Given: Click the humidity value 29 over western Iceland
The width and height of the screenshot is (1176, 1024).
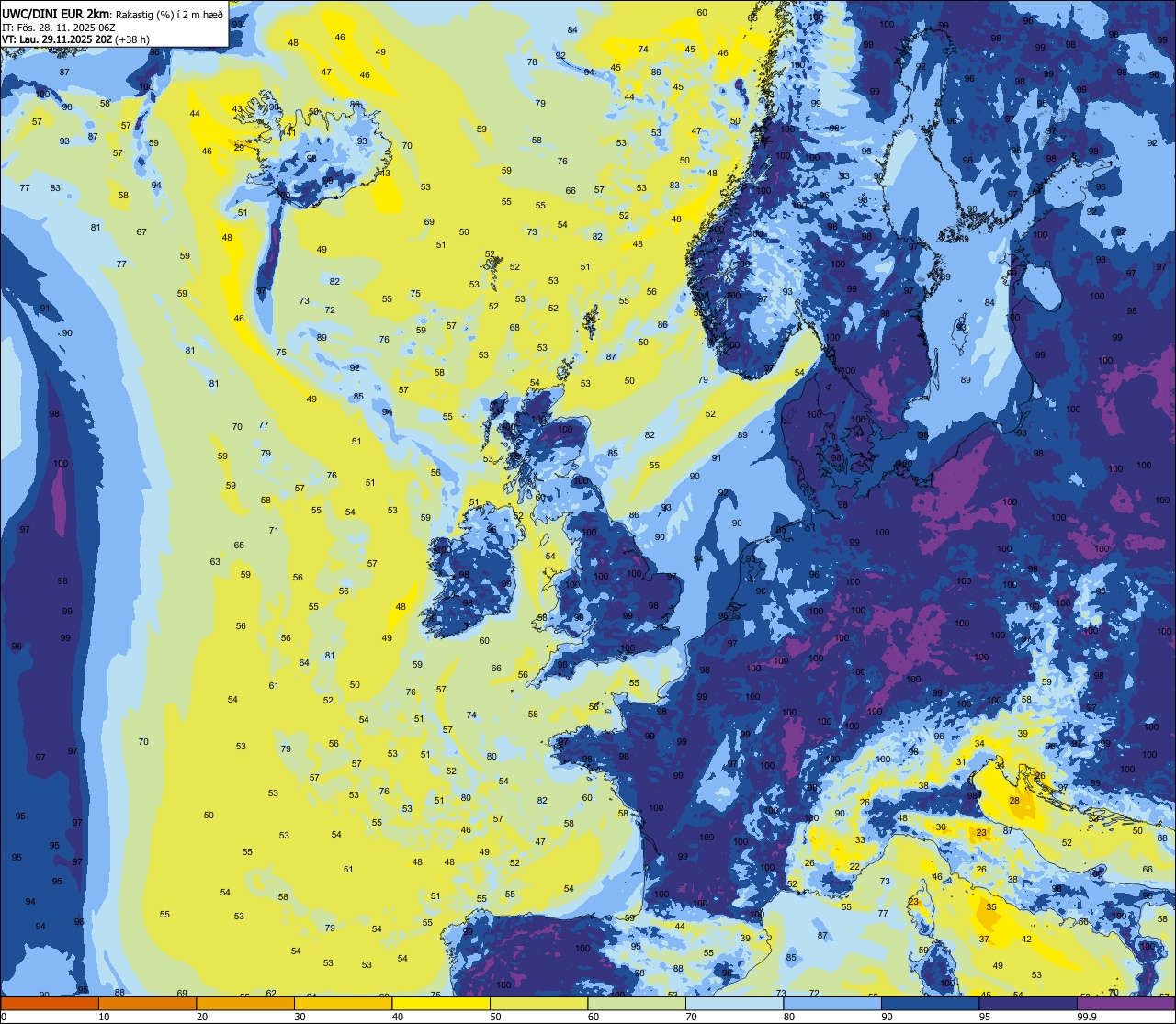Looking at the screenshot, I should 239,147.
